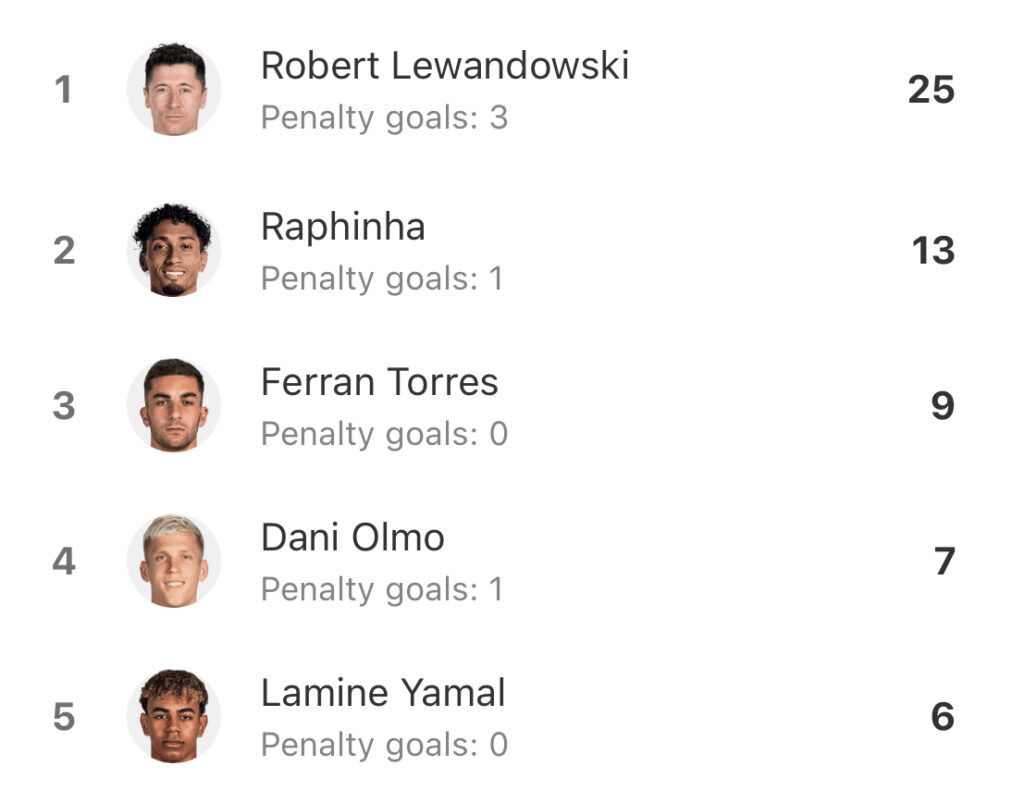Tap Raphinha's profile photo
This screenshot has width=1024, height=803.
pos(174,250)
